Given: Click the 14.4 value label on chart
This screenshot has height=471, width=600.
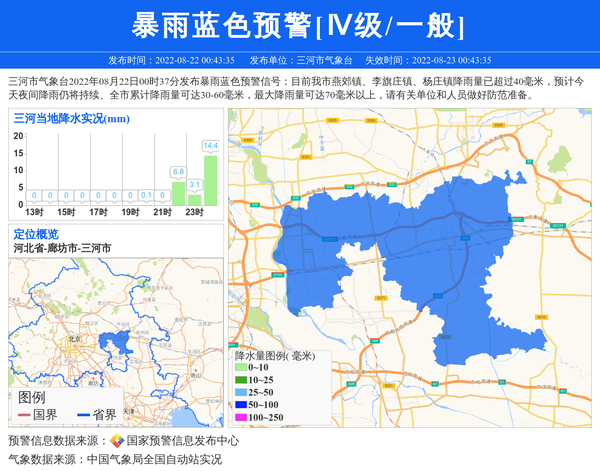Looking at the screenshot, I should tap(210, 145).
